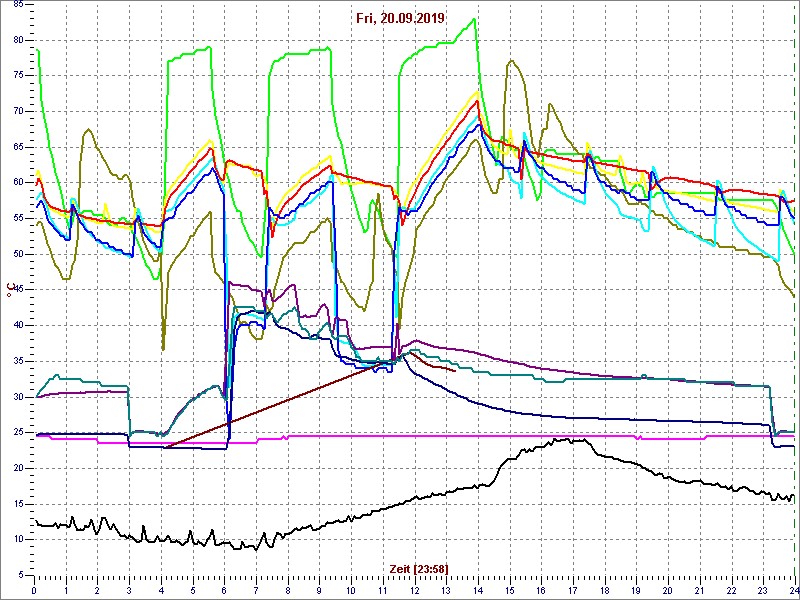Click the 'Zeit [23:58]' time axis caption

(419, 568)
